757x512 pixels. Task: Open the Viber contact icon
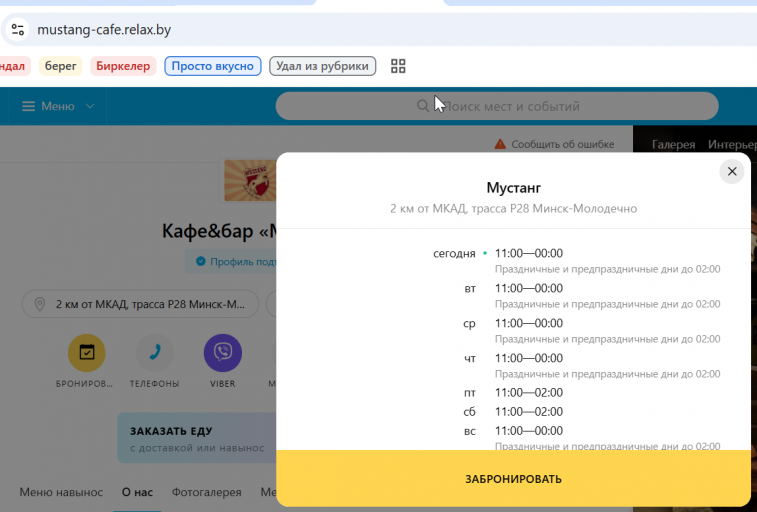pyautogui.click(x=223, y=353)
